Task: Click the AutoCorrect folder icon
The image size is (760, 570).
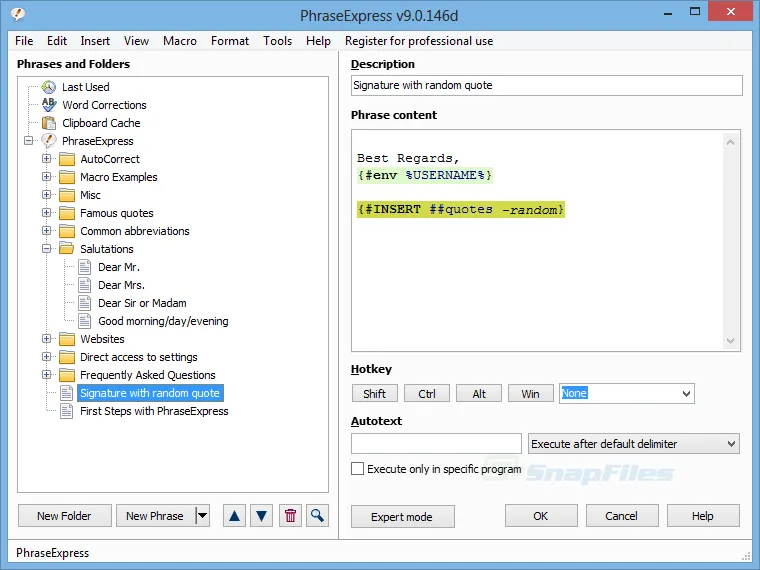Action: click(x=67, y=159)
